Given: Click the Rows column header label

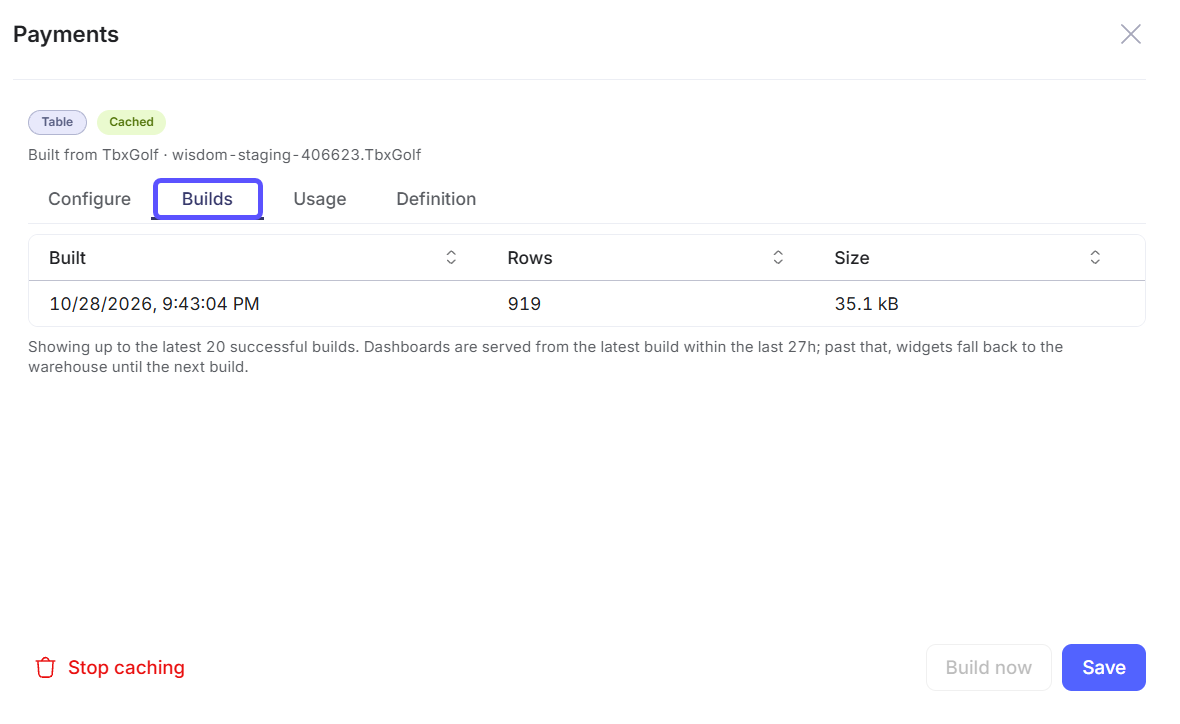Looking at the screenshot, I should point(530,258).
